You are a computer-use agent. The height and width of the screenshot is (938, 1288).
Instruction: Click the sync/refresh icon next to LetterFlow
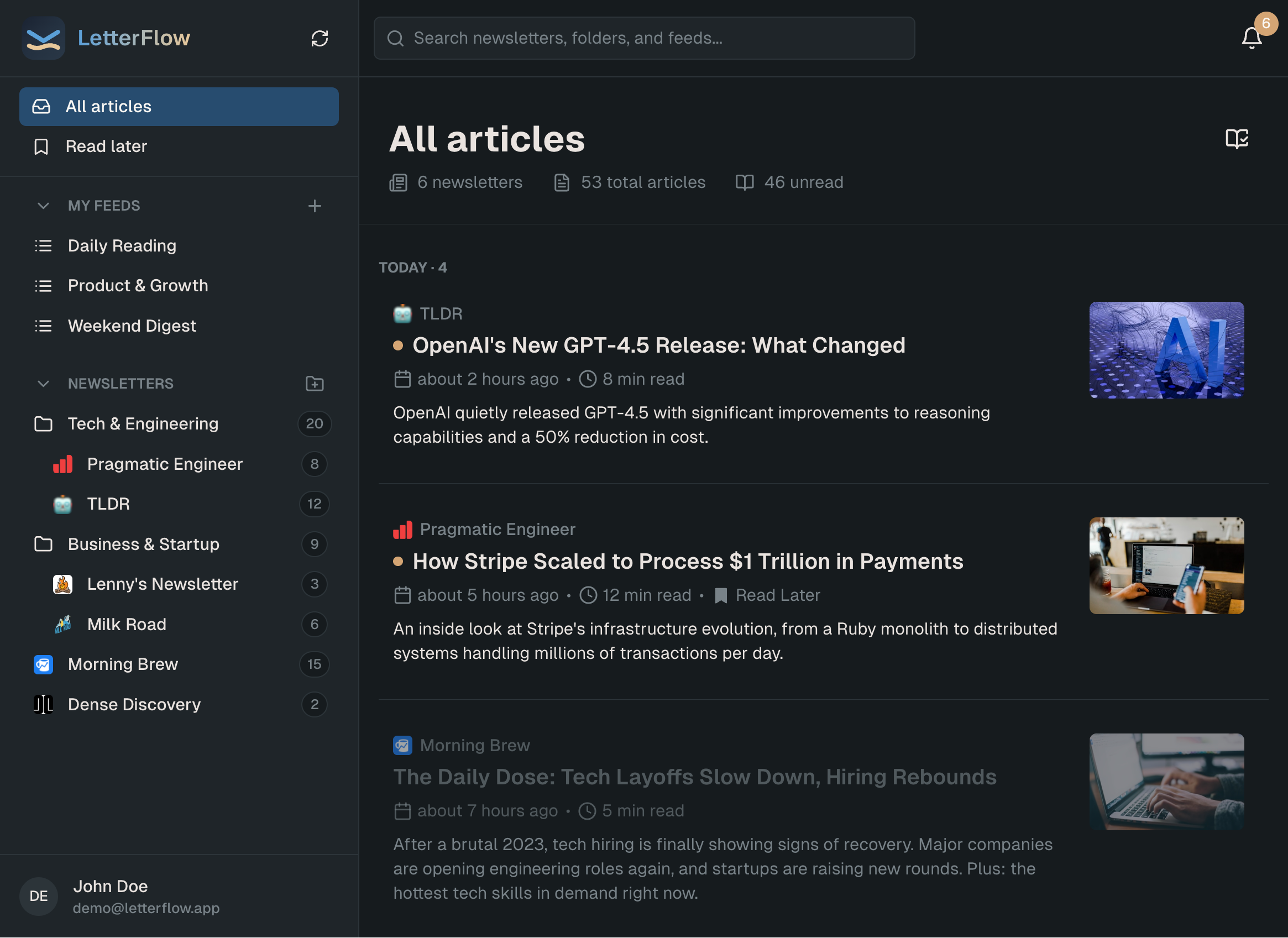[320, 38]
